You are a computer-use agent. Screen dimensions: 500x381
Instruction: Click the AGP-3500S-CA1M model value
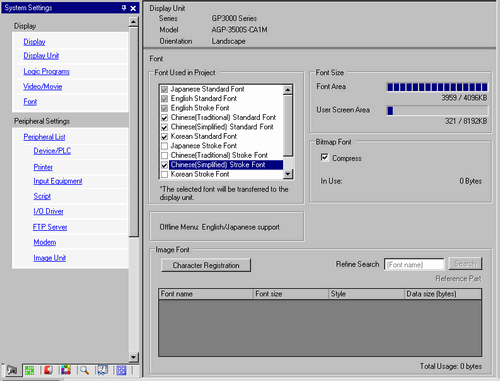(x=239, y=30)
